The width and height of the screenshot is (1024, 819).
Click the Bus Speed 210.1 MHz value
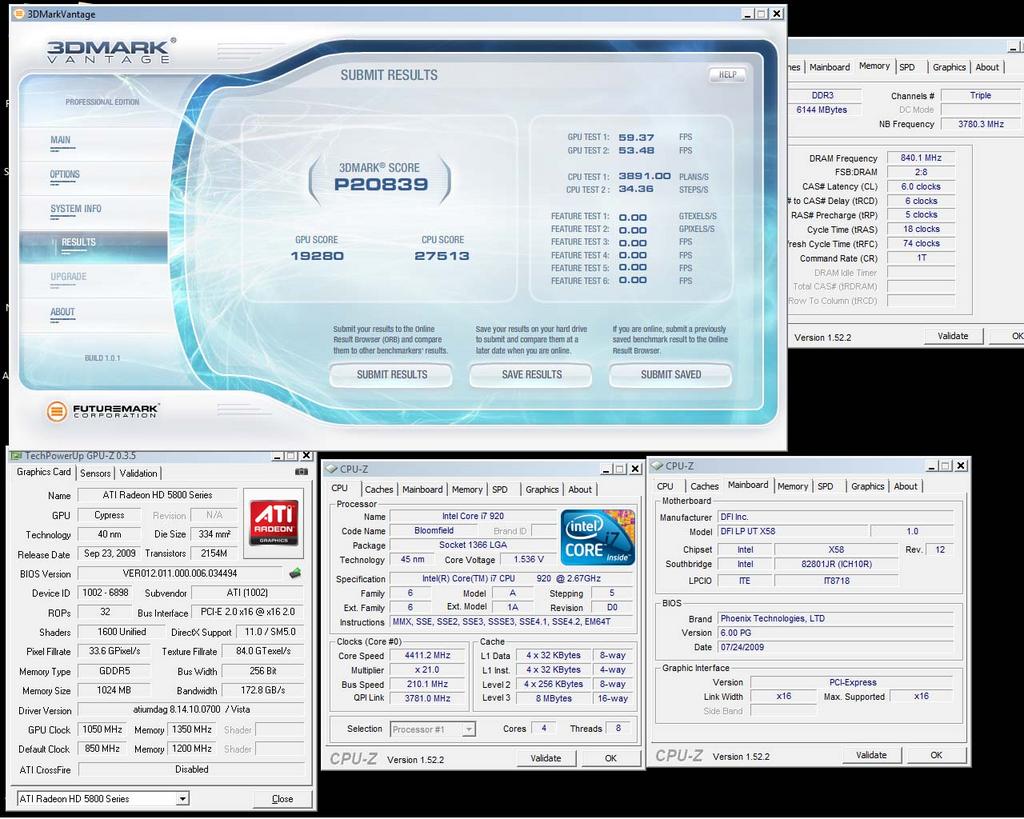(427, 684)
